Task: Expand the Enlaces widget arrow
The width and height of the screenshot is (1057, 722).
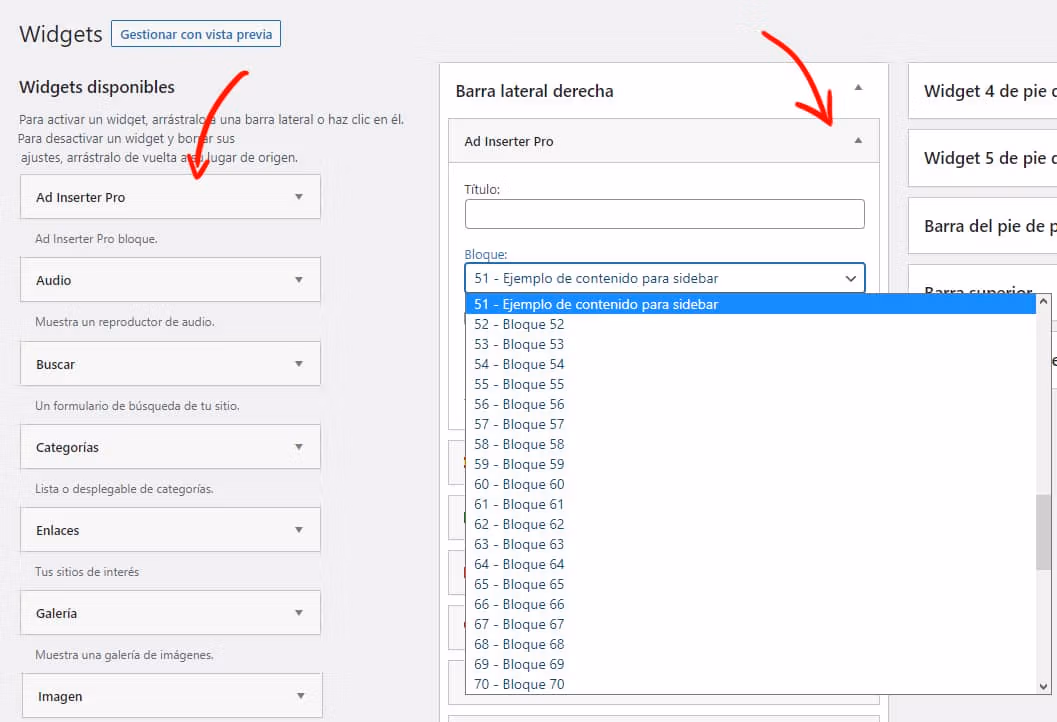Action: 299,530
